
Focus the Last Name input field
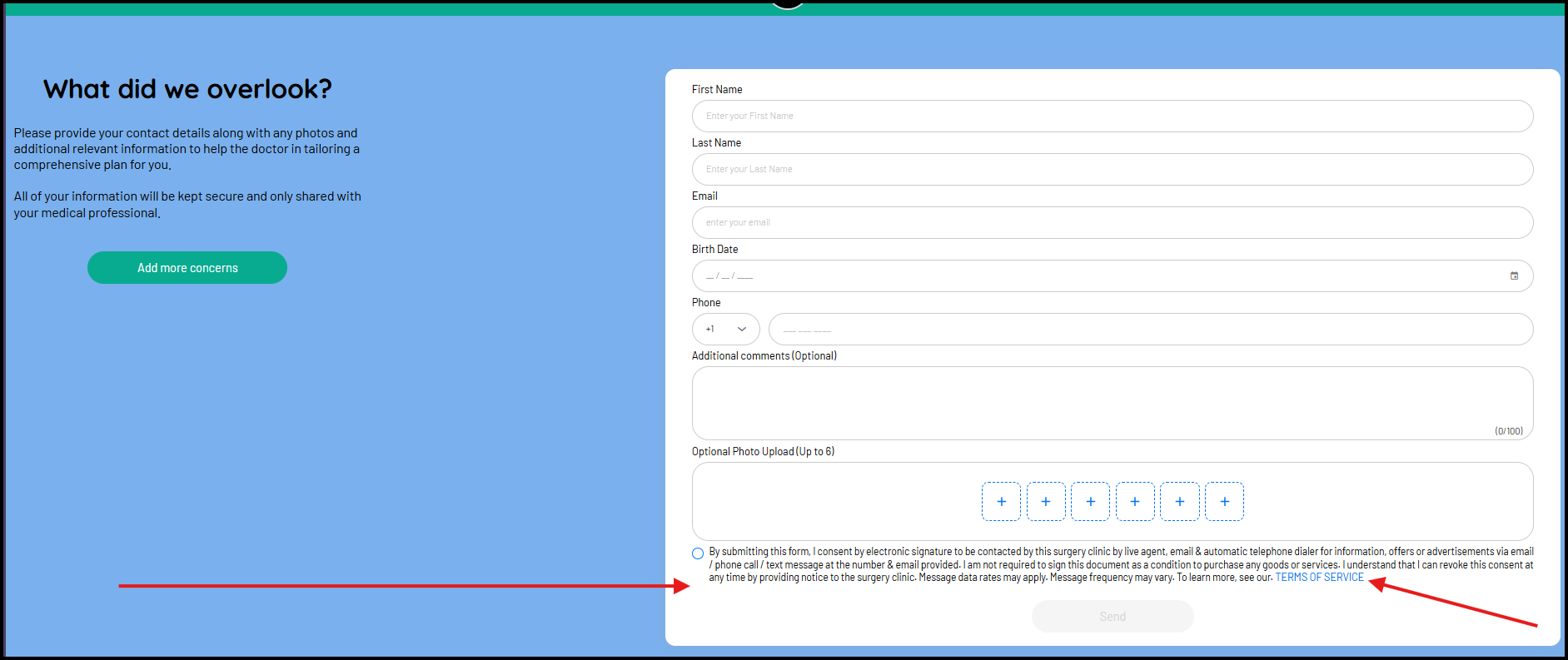pos(1113,170)
